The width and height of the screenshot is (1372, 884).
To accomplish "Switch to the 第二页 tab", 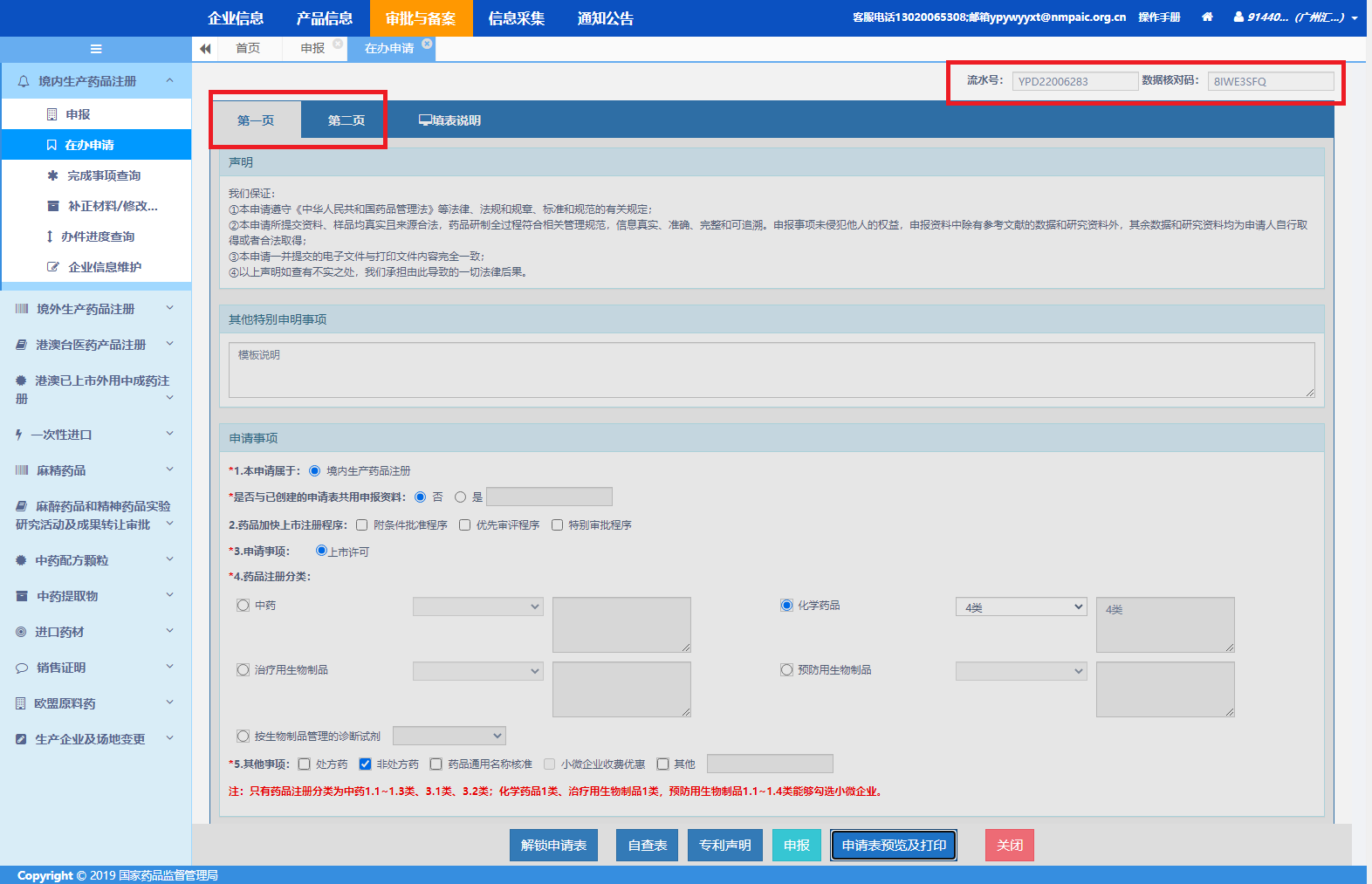I will 346,120.
